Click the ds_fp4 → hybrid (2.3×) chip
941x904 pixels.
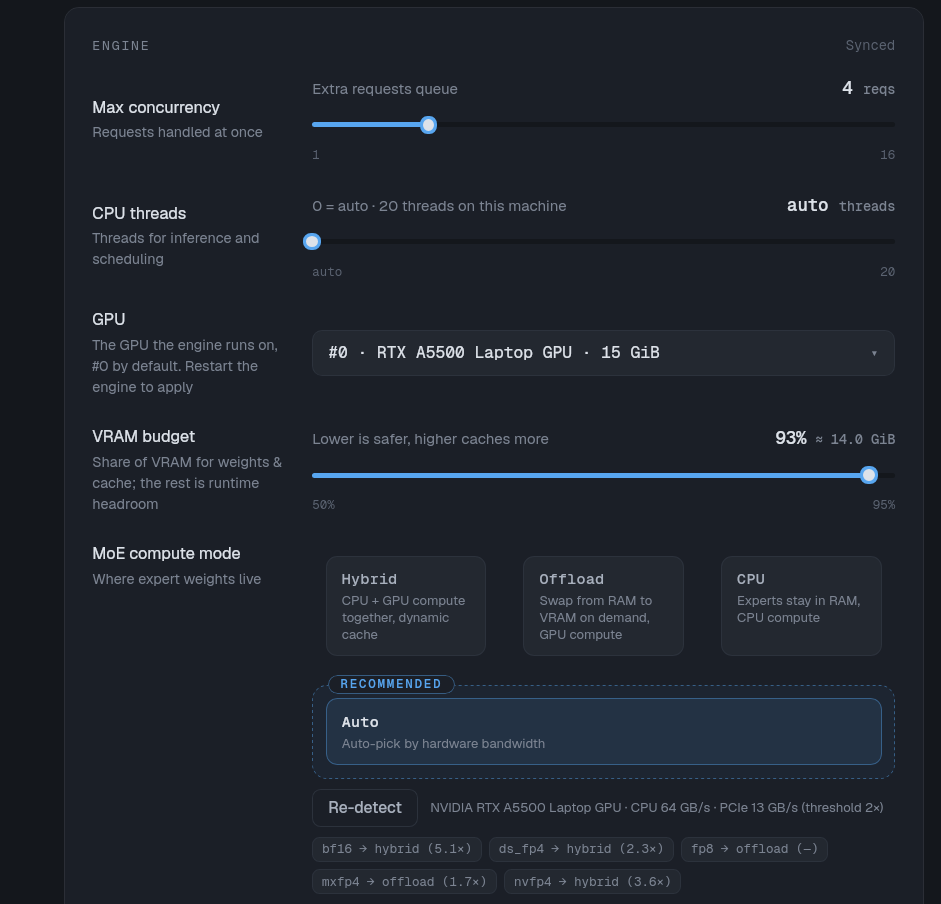click(581, 849)
